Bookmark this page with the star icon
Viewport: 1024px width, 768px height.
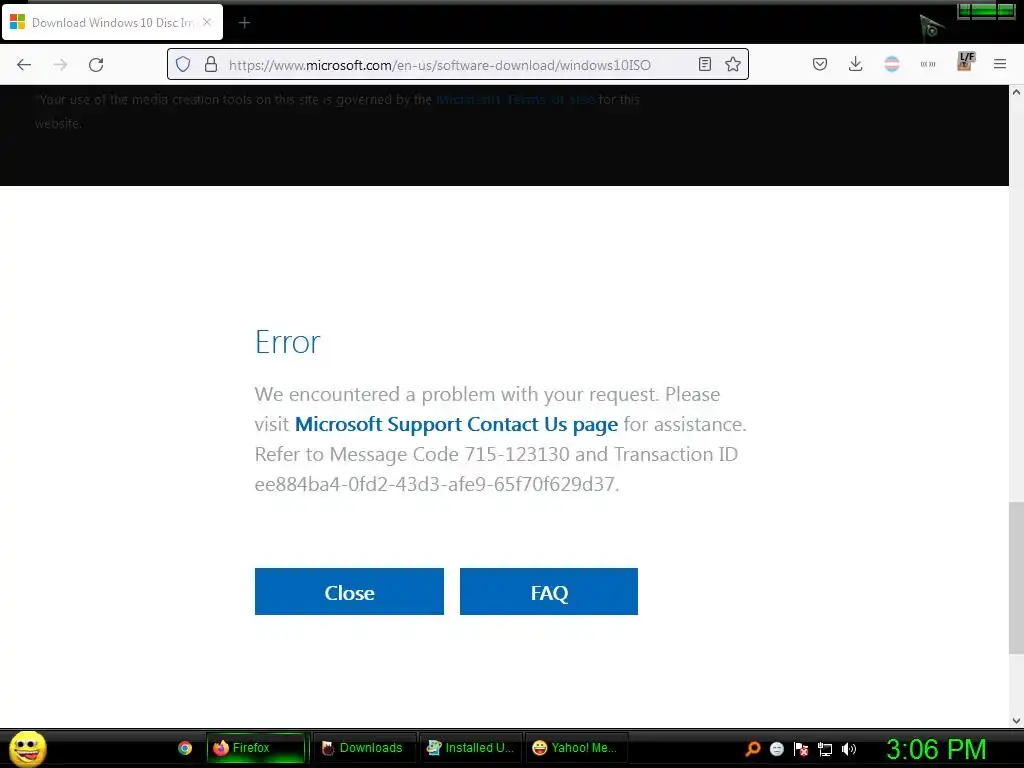pyautogui.click(x=733, y=64)
